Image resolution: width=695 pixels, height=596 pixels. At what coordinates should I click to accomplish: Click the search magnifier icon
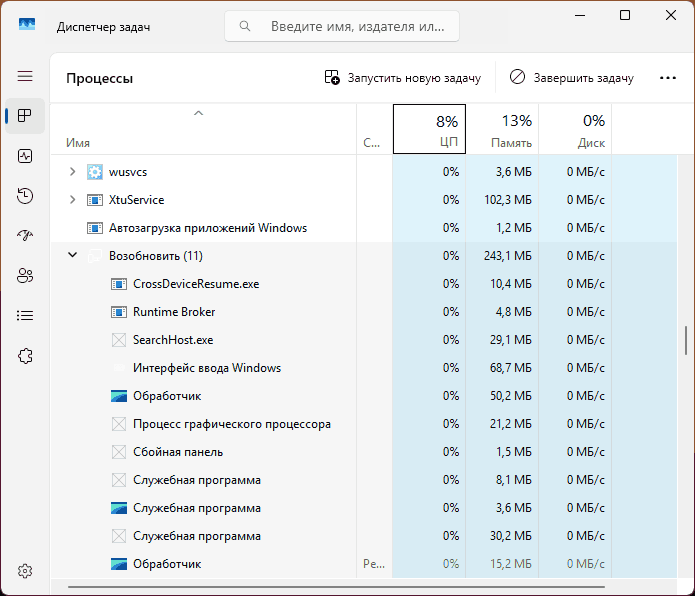tap(245, 26)
